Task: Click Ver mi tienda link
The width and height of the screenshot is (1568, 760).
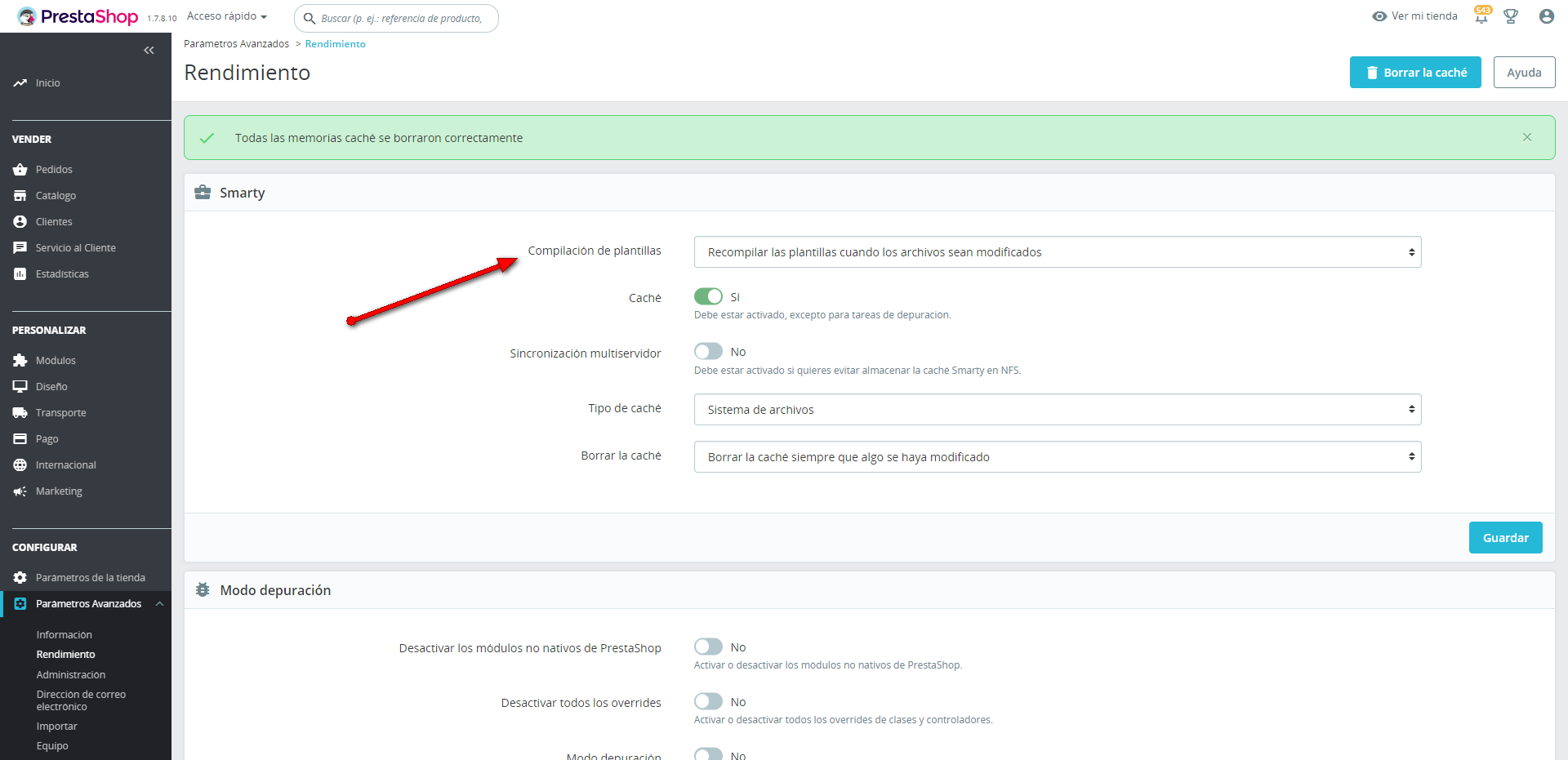Action: click(1424, 16)
